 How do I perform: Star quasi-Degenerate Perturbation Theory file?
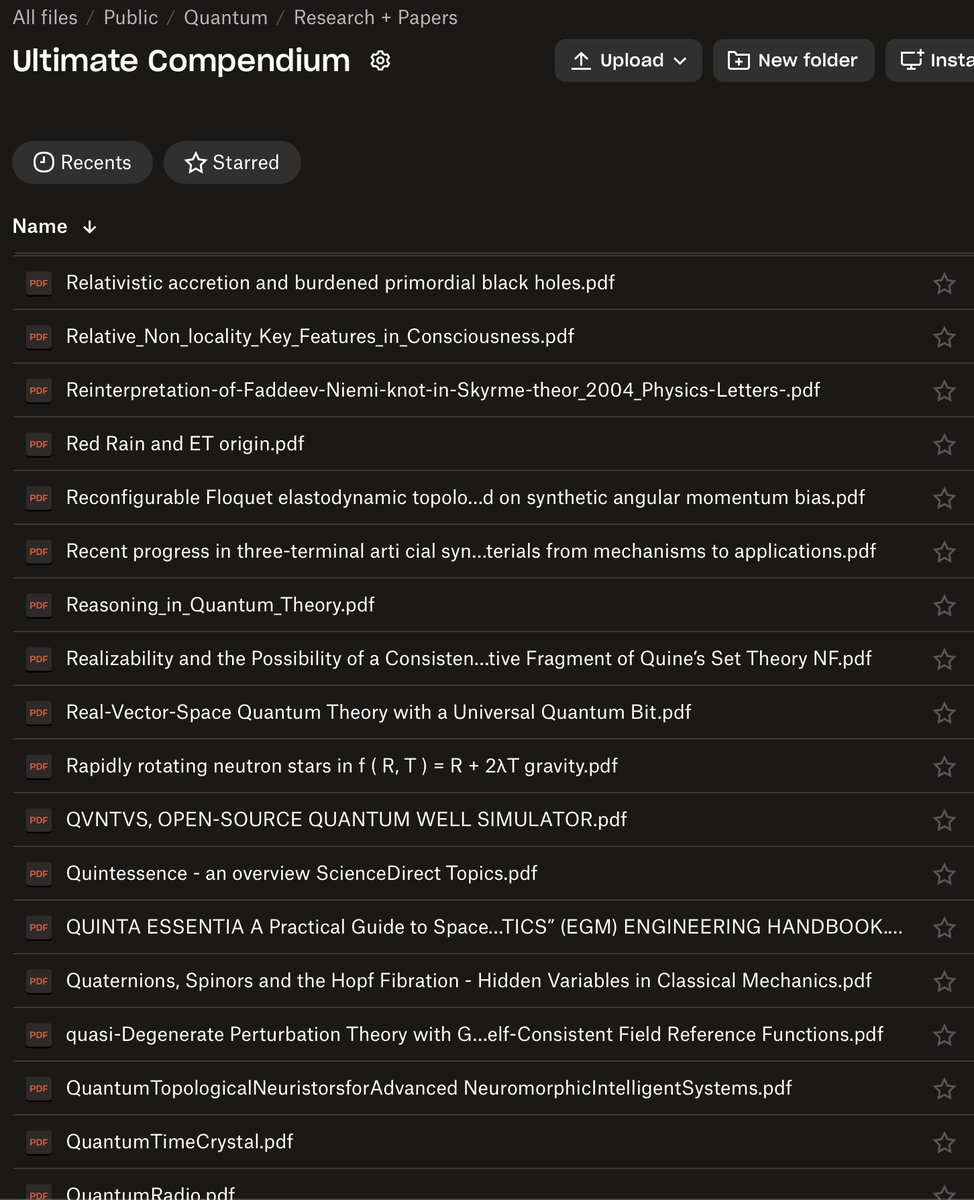point(944,1035)
